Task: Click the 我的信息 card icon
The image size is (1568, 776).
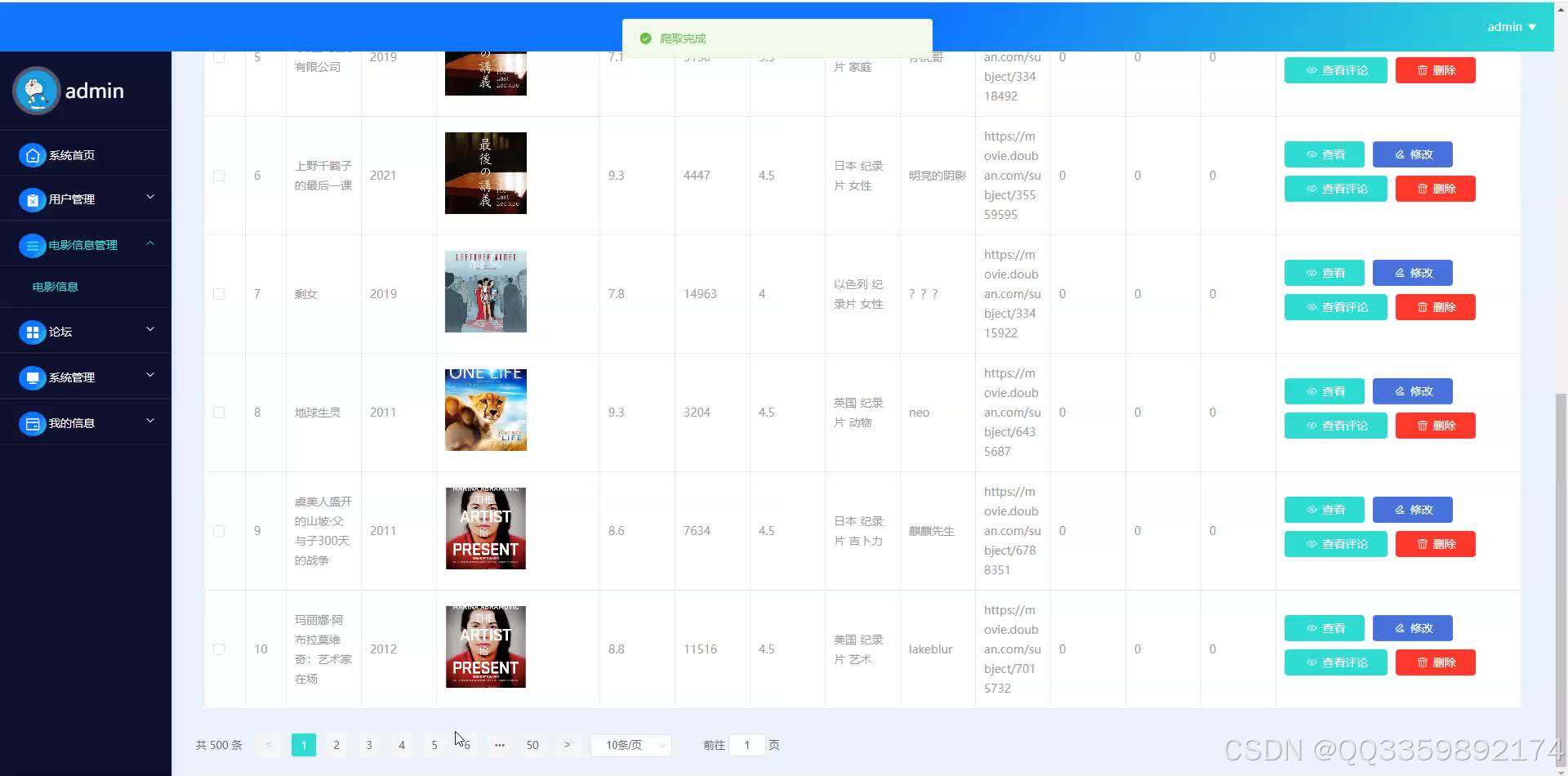Action: [33, 423]
